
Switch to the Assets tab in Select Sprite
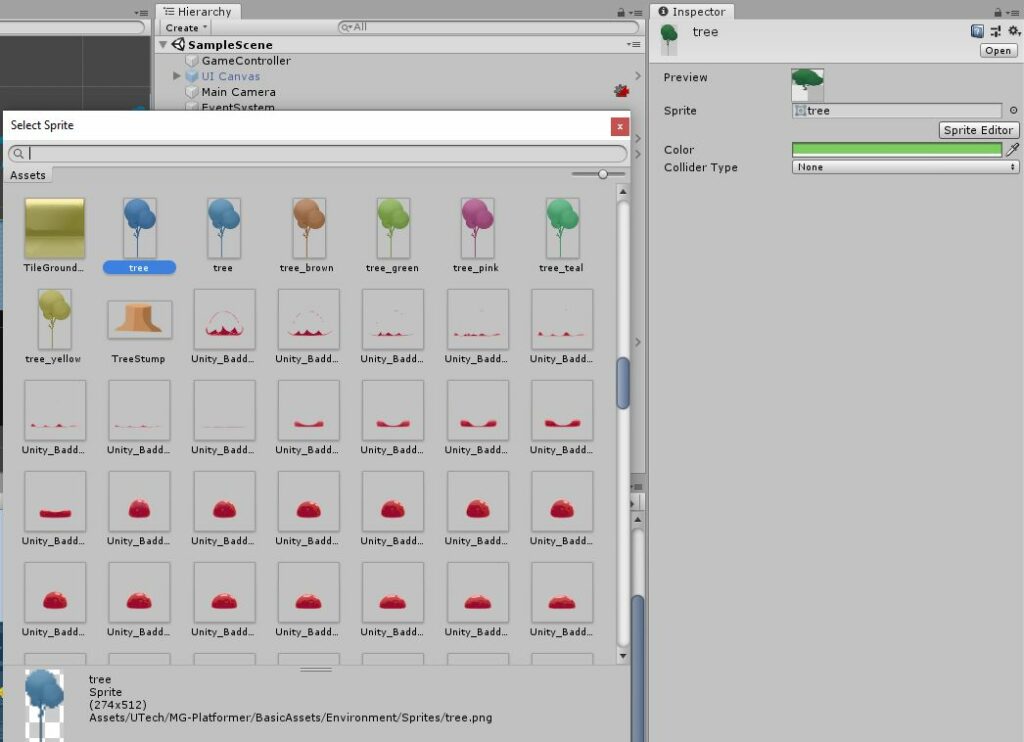tap(28, 175)
